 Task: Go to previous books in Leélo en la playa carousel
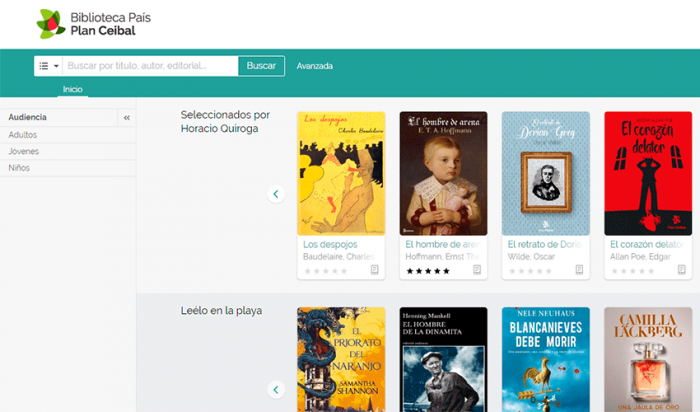point(276,390)
